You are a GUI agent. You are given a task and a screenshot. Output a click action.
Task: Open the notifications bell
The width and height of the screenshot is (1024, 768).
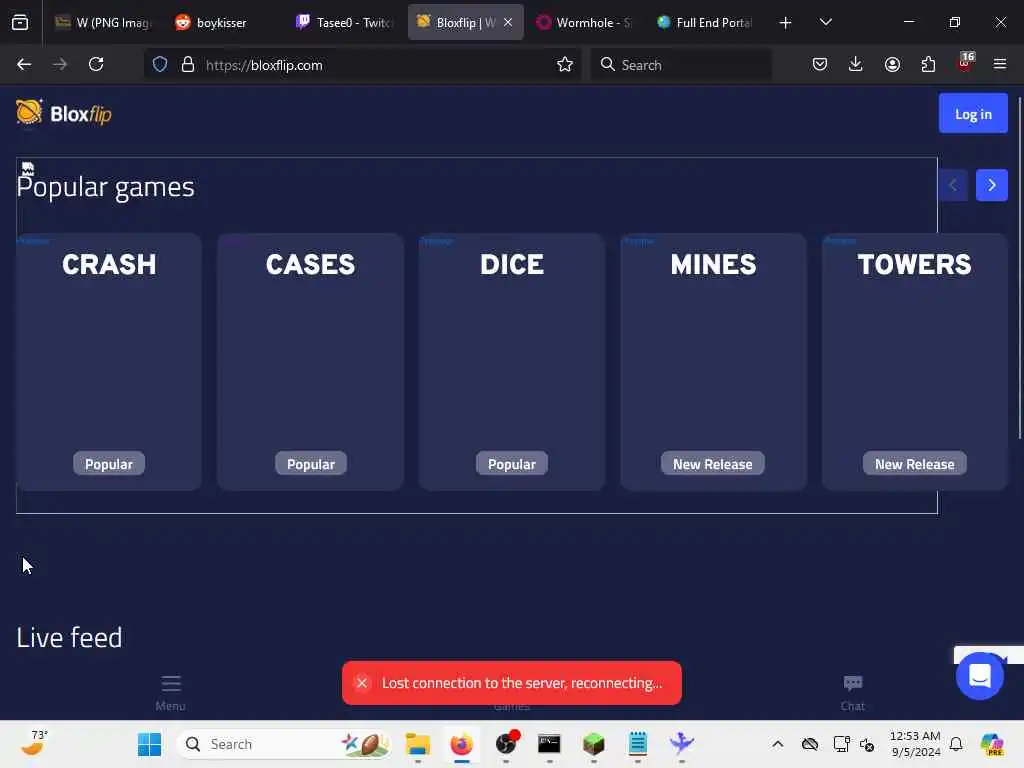tap(956, 744)
